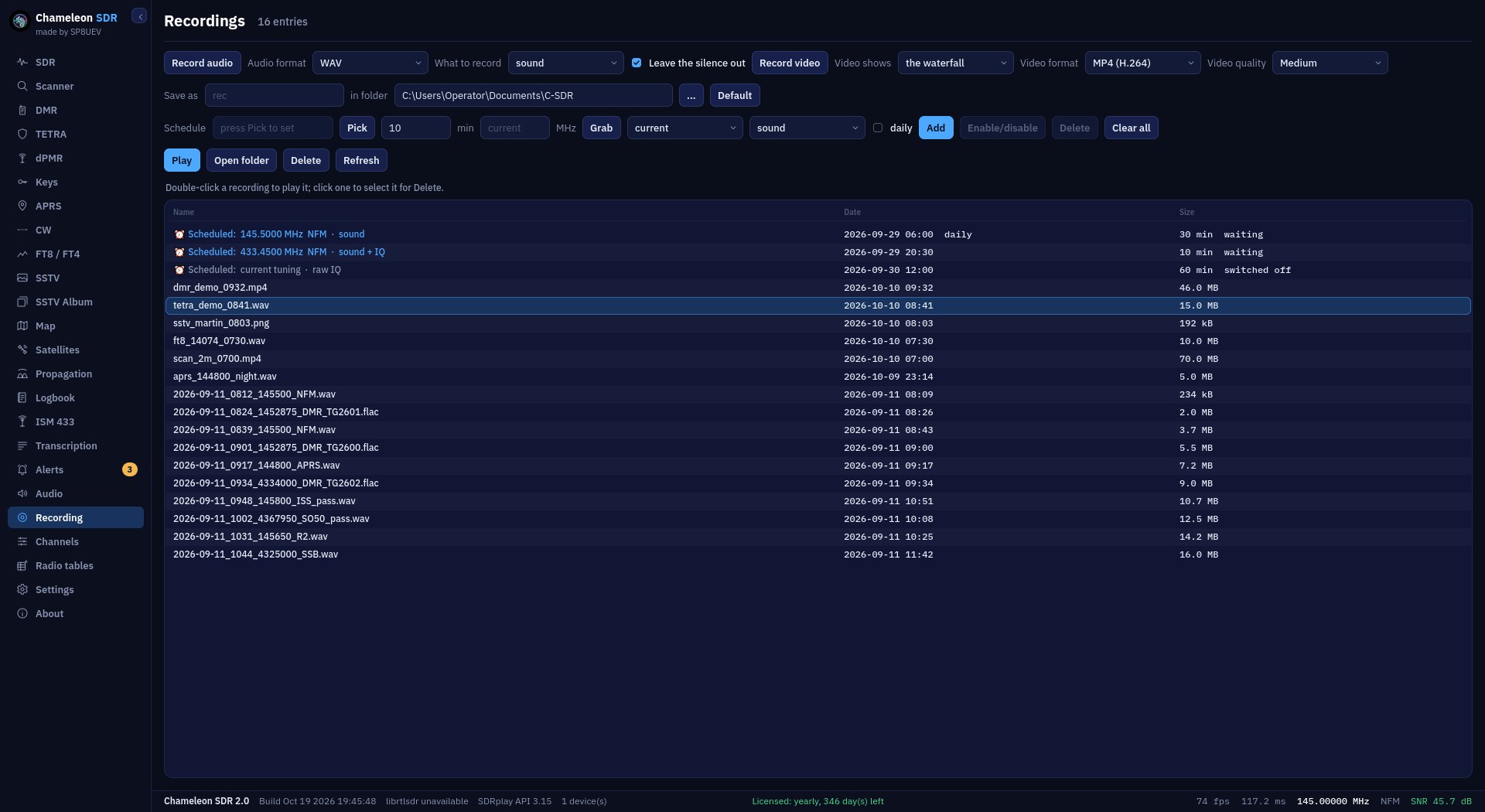Viewport: 1485px width, 812px height.
Task: Click the APRS location pin icon
Action: coord(22,206)
